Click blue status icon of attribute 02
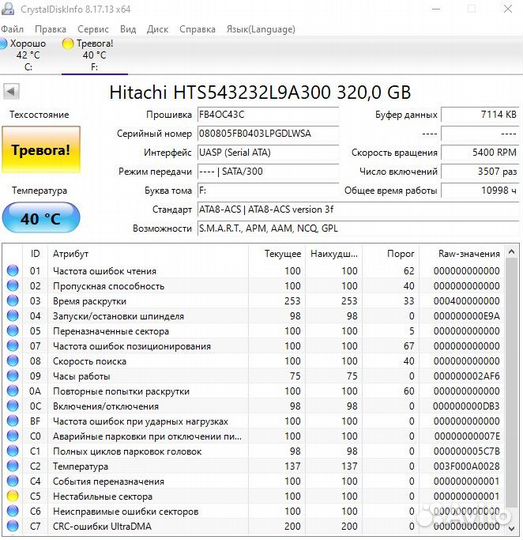Viewport: 523px width, 540px height. coord(13,285)
